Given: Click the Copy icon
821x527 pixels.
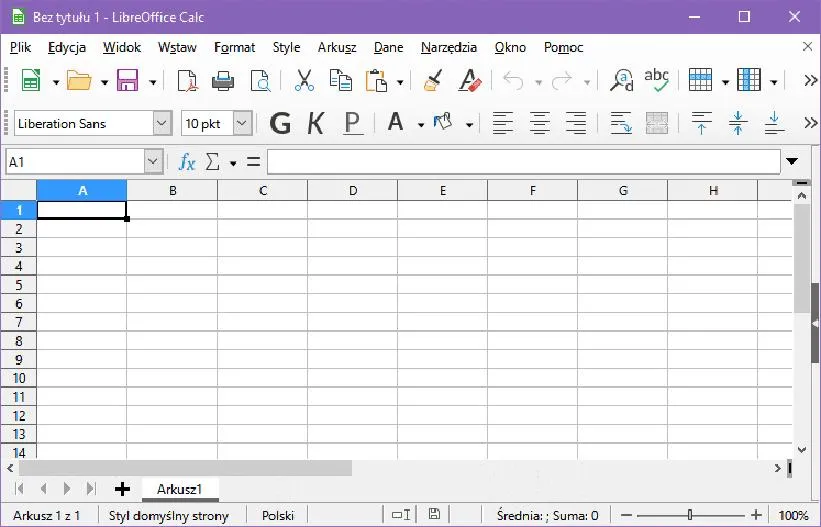Looking at the screenshot, I should pos(340,81).
